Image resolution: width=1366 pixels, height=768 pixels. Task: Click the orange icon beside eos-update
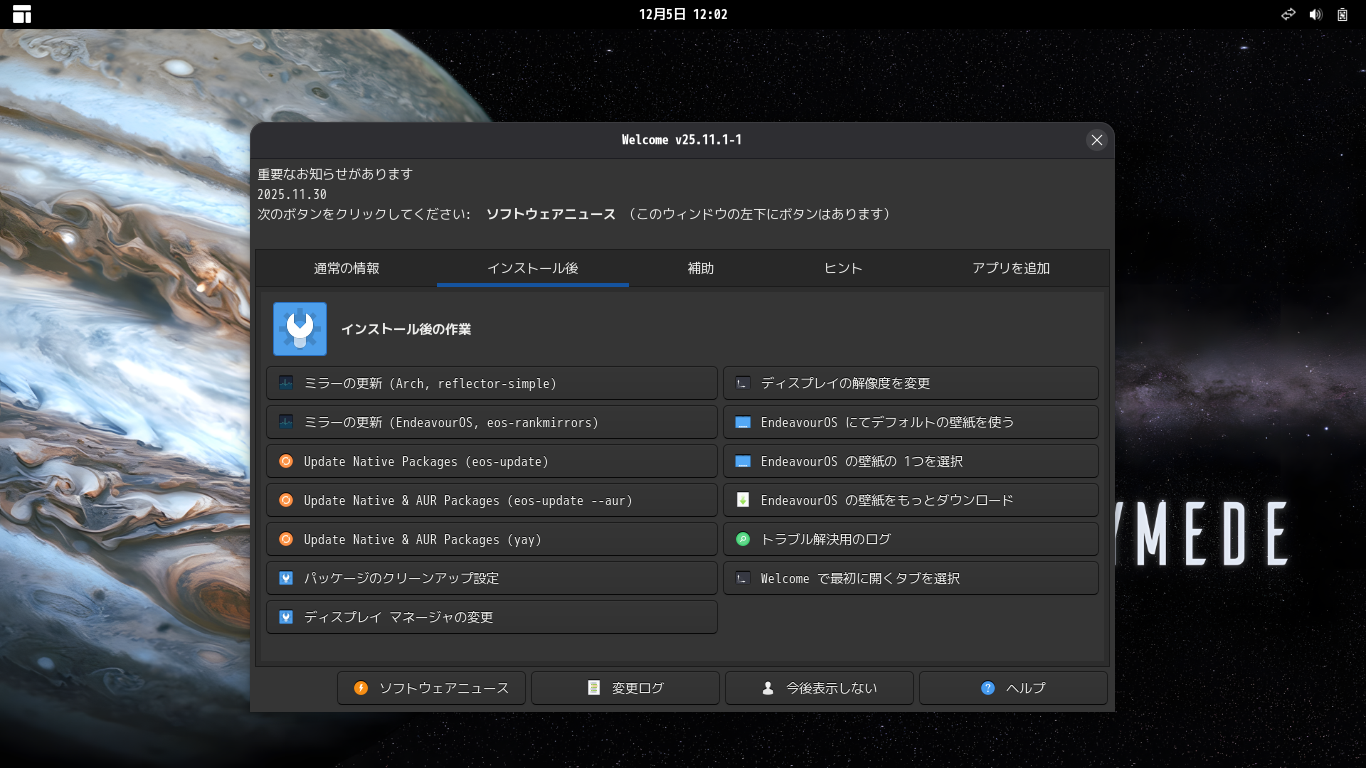click(x=286, y=461)
